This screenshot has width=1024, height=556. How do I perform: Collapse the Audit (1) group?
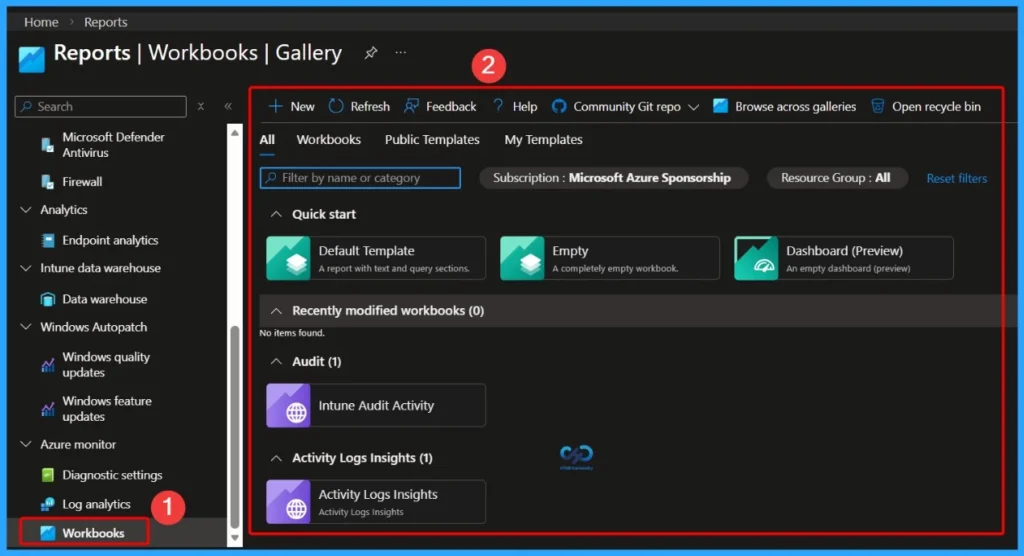point(276,361)
